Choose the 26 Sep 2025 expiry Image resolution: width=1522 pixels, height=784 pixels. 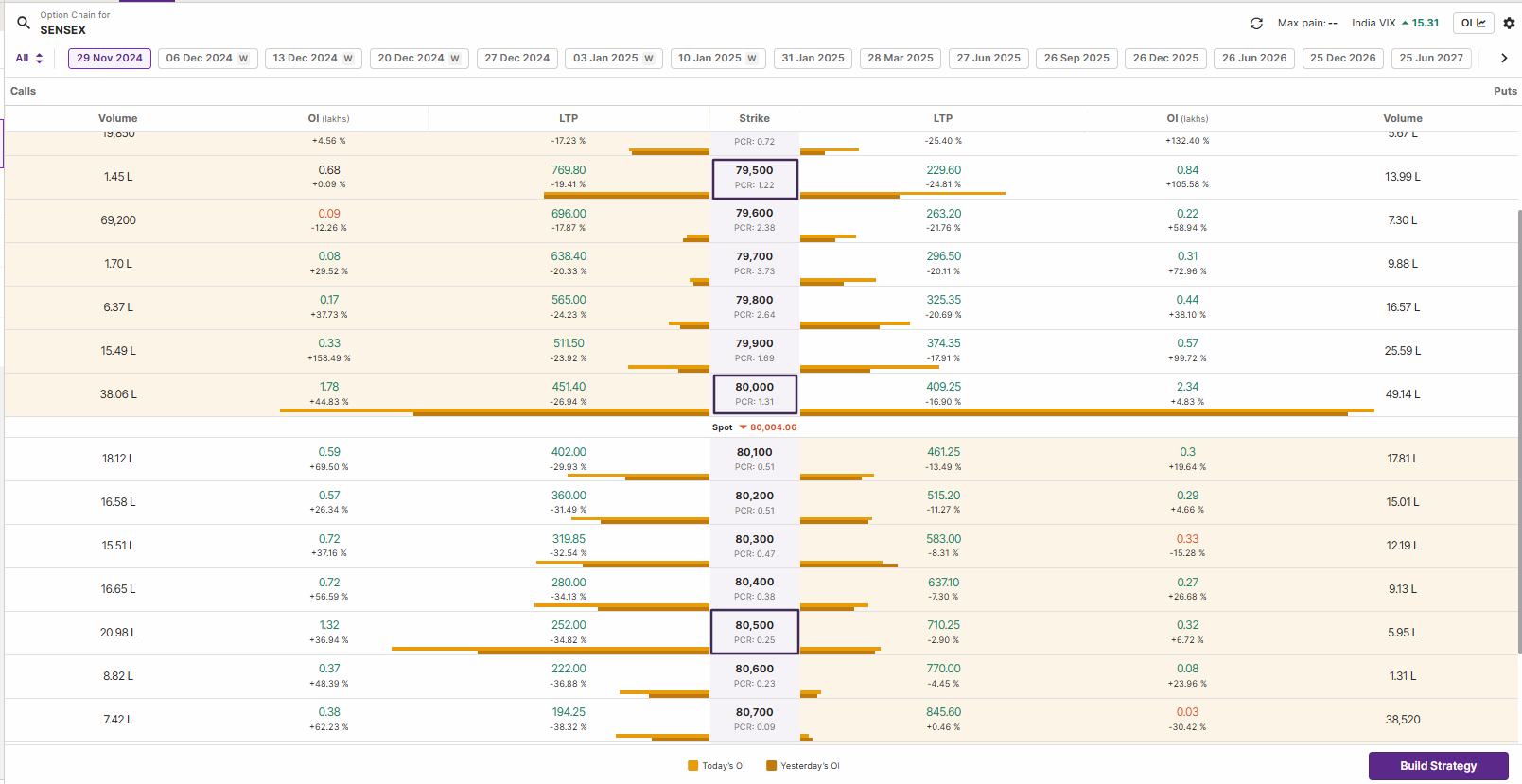[x=1076, y=58]
